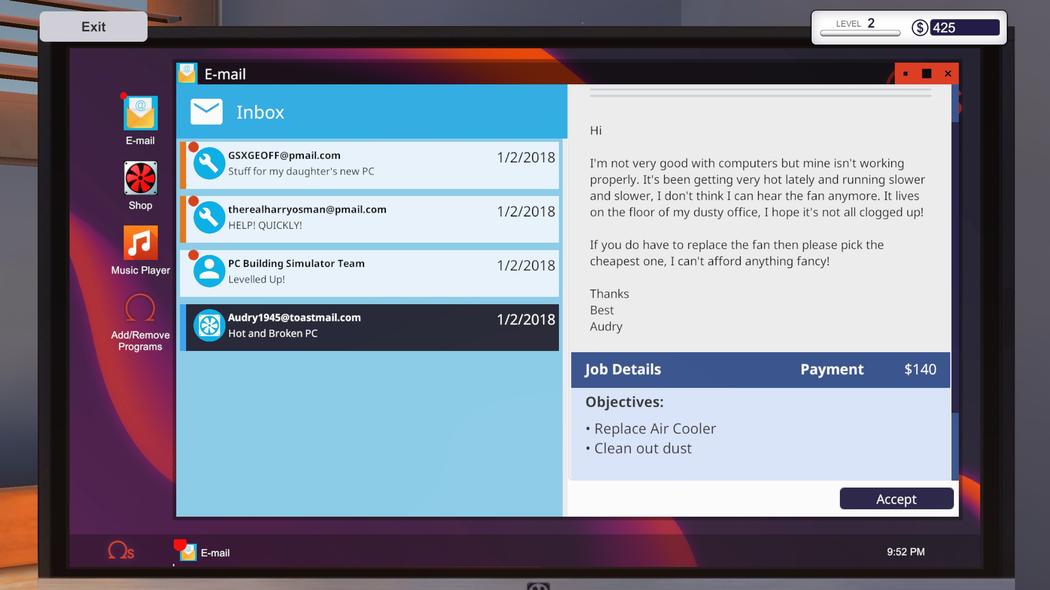This screenshot has width=1050, height=590.
Task: Maximize the E-mail window
Action: 926,74
